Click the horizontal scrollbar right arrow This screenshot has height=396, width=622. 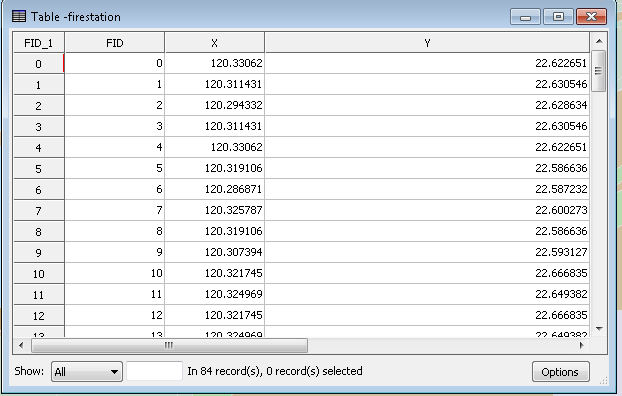click(582, 345)
